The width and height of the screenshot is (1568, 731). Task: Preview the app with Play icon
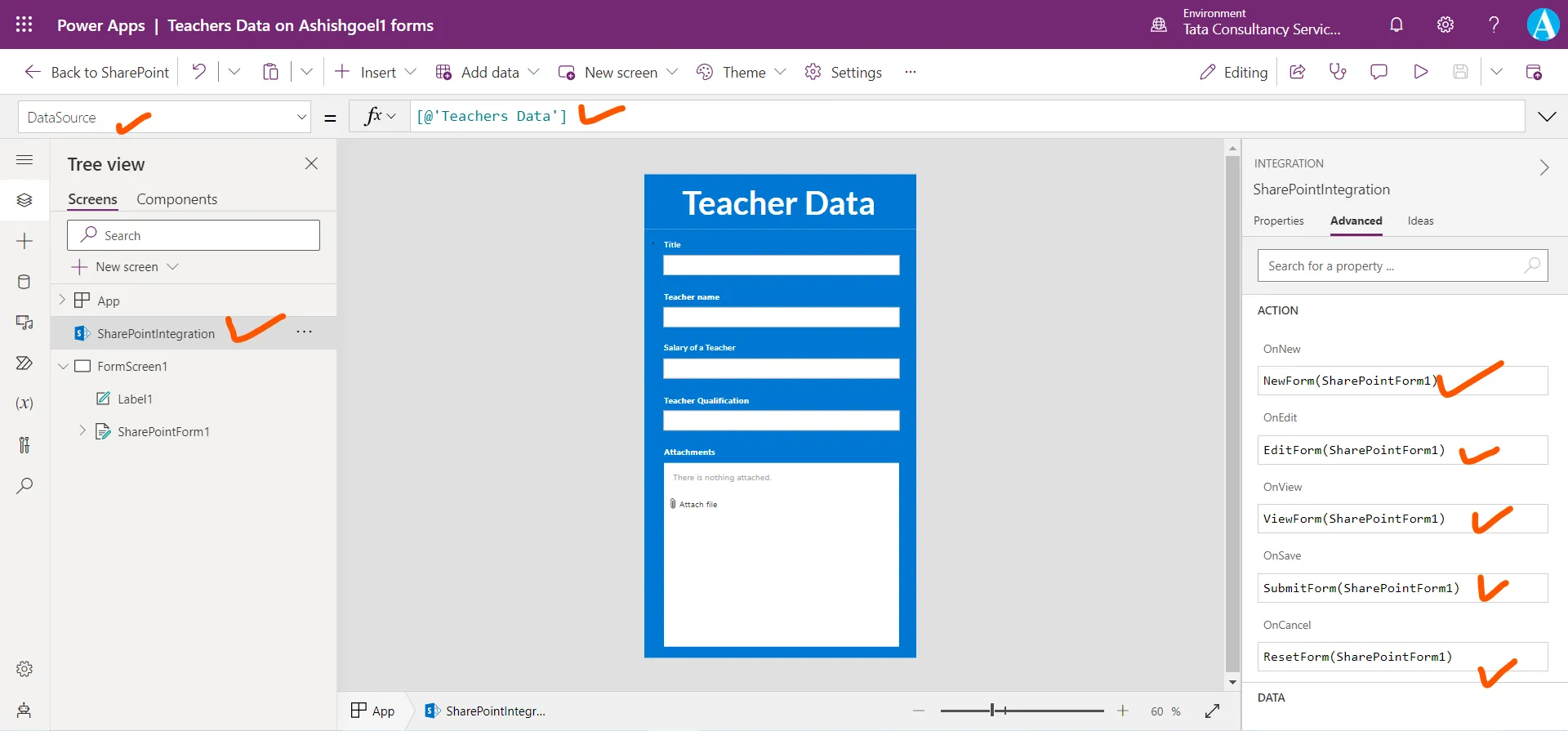point(1420,72)
